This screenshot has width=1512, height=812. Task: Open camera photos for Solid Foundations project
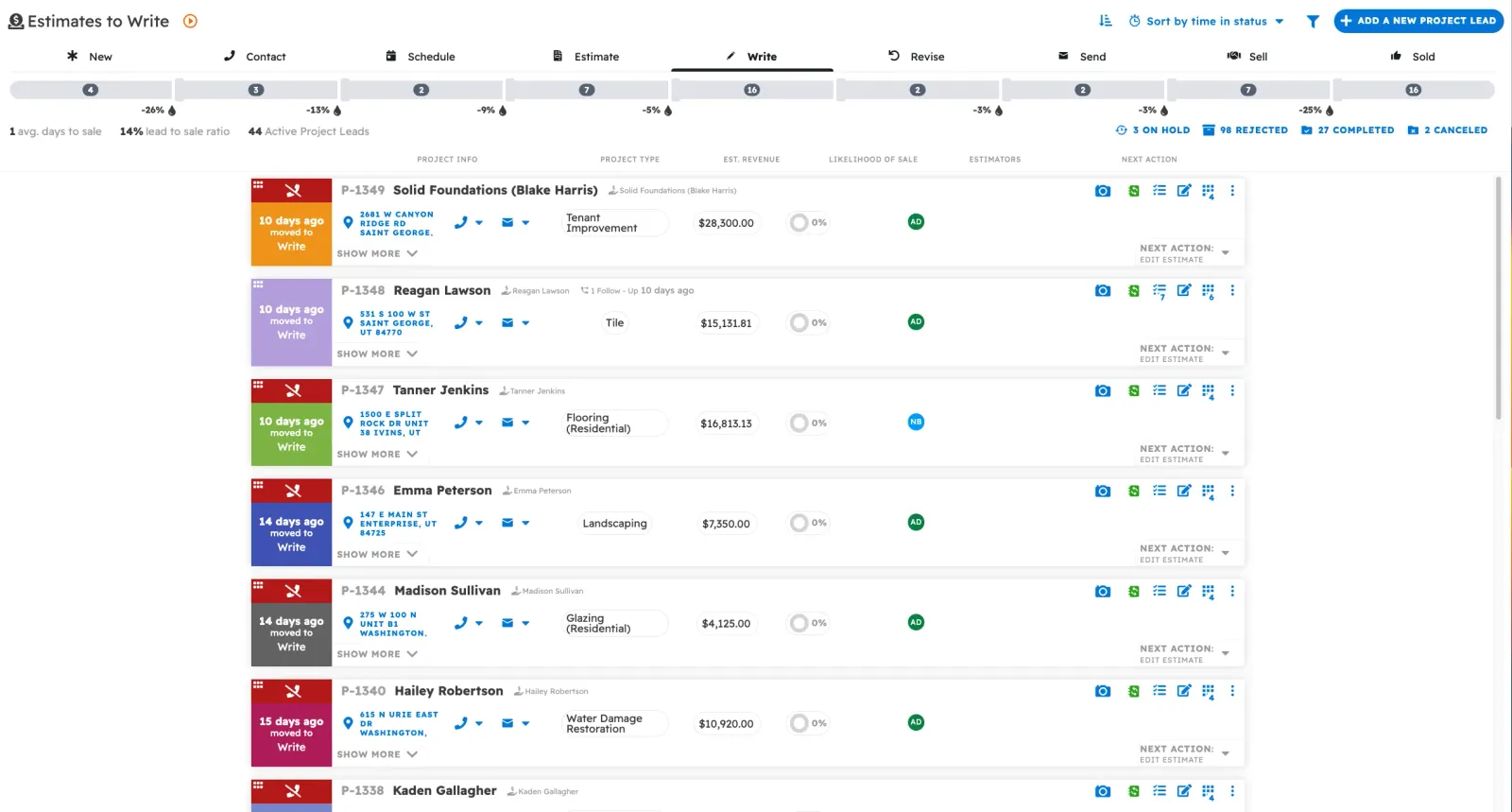coord(1102,191)
